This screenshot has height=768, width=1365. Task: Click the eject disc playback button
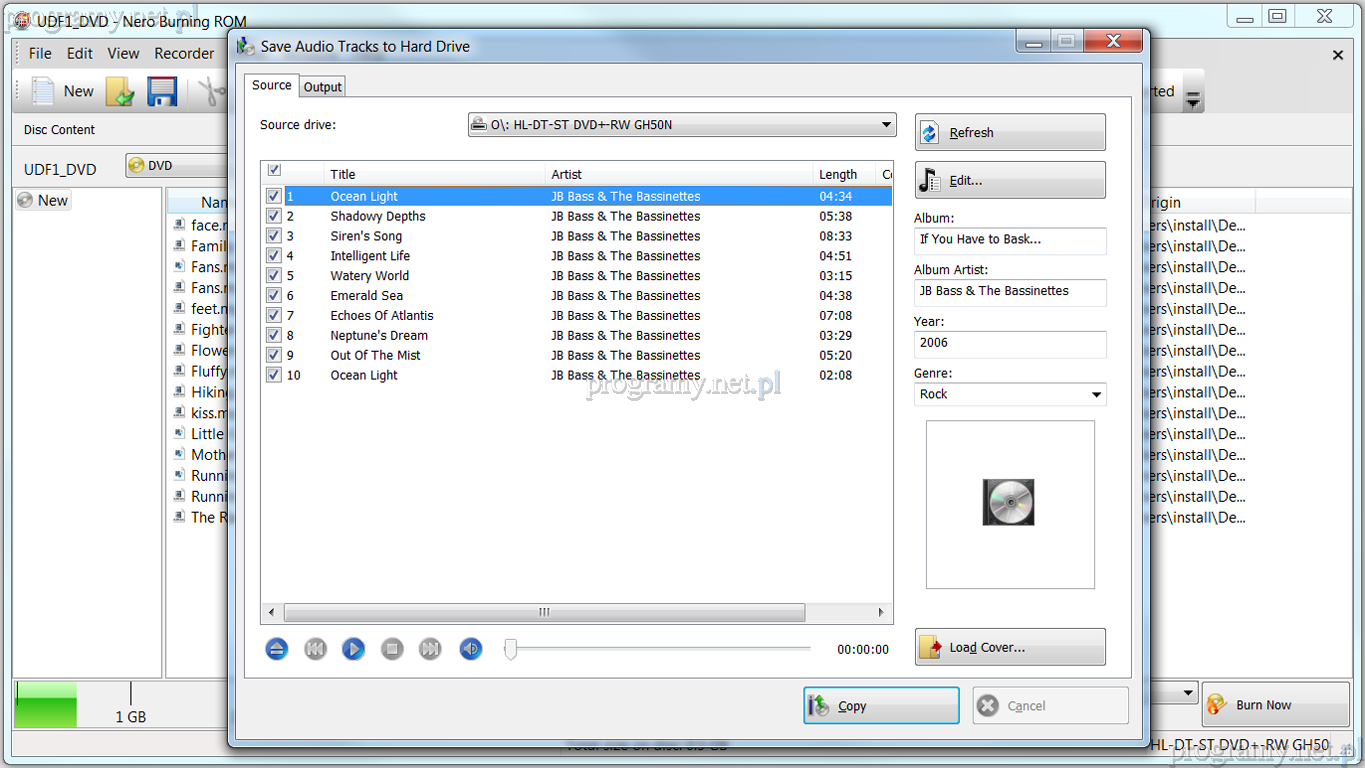click(277, 649)
